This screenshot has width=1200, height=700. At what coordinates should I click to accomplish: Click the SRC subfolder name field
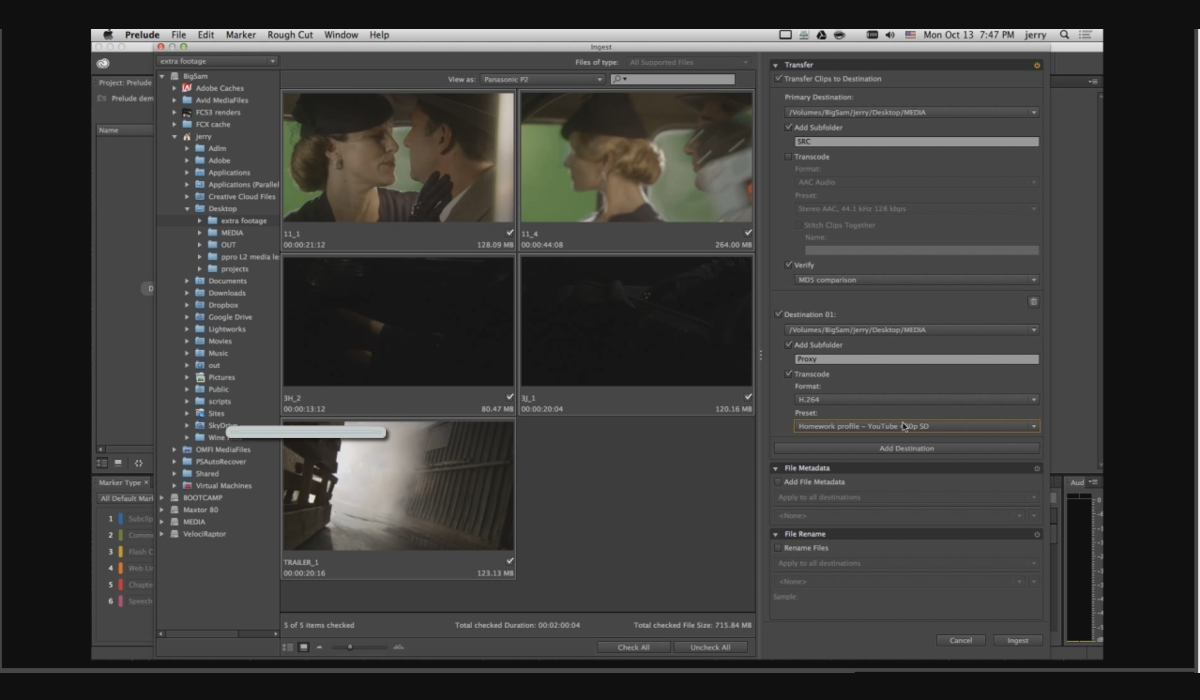coord(916,142)
